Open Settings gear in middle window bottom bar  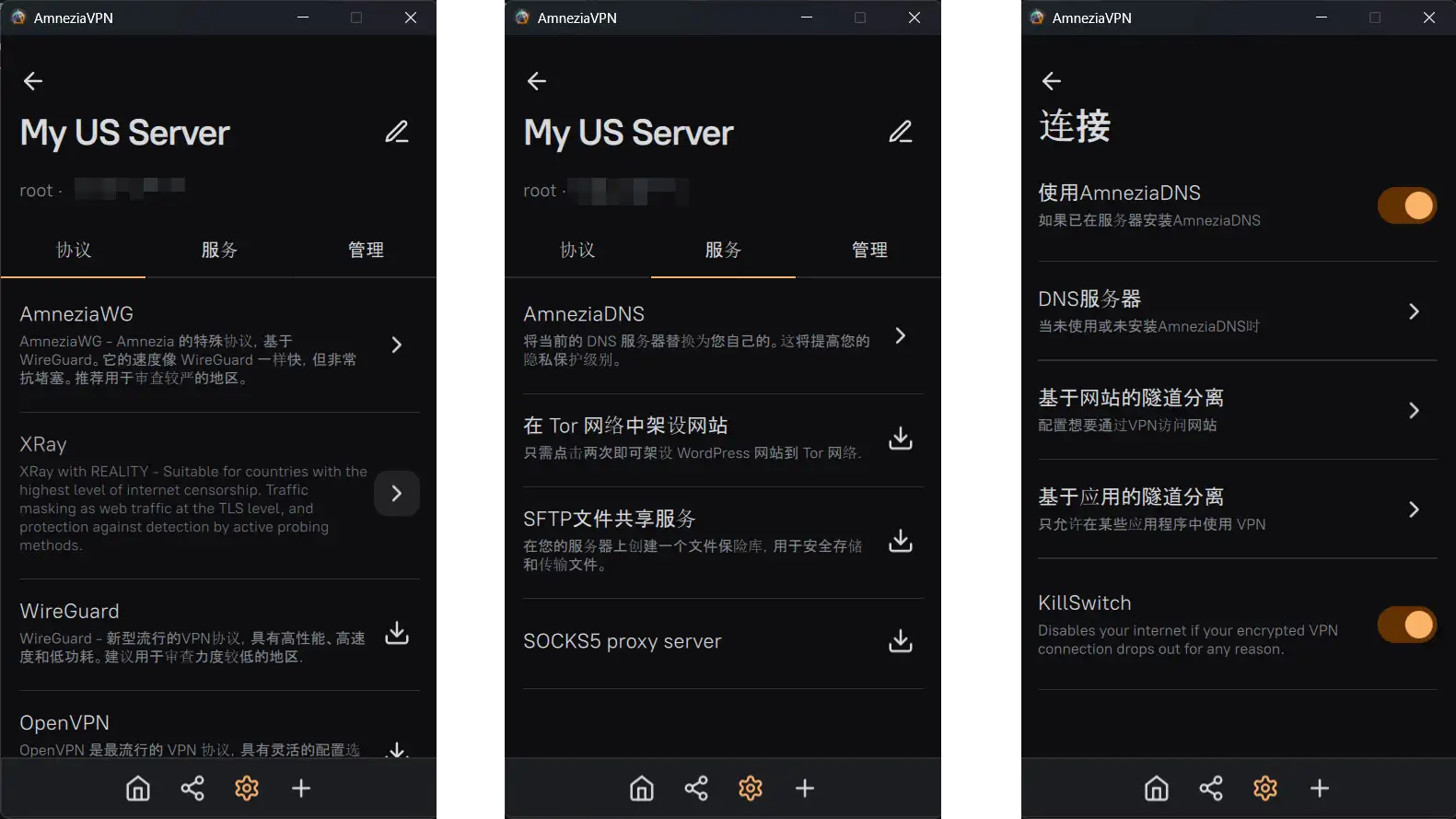(x=751, y=789)
